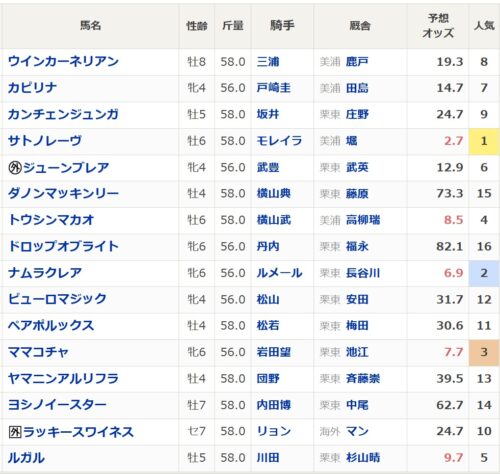Click yellow popularity cell ranked 1
The image size is (500, 474).
click(x=484, y=141)
